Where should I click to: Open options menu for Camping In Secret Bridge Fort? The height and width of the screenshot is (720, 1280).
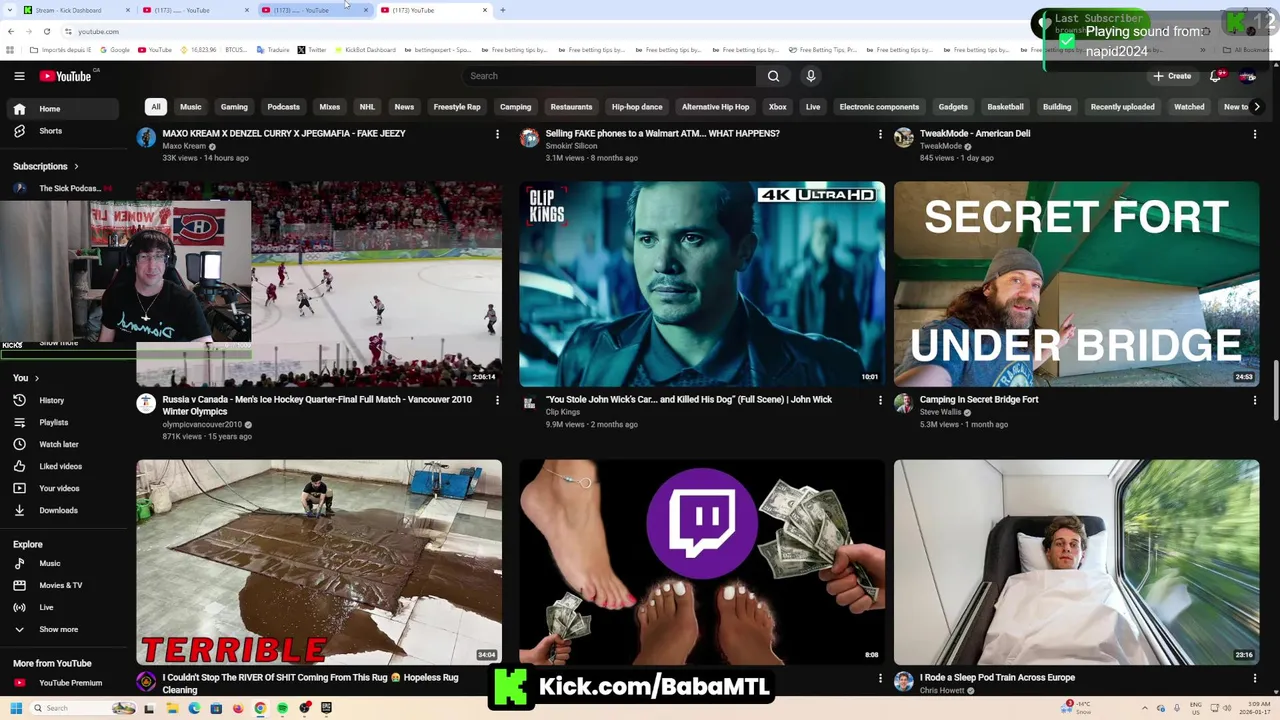[1255, 400]
